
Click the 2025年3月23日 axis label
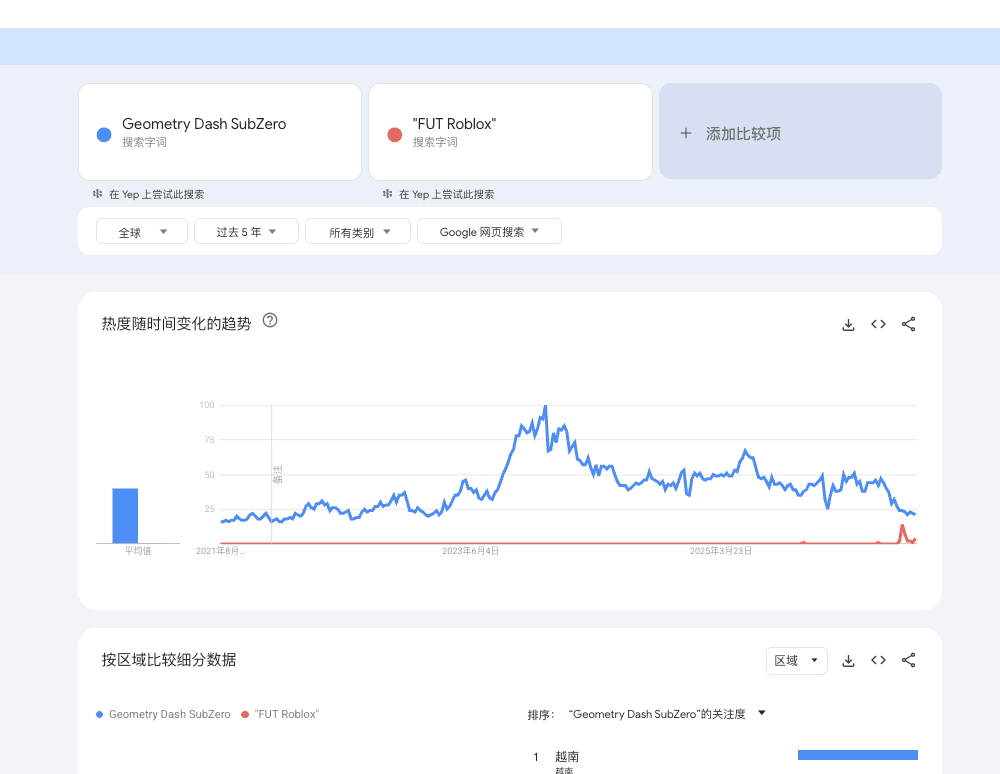(x=721, y=551)
